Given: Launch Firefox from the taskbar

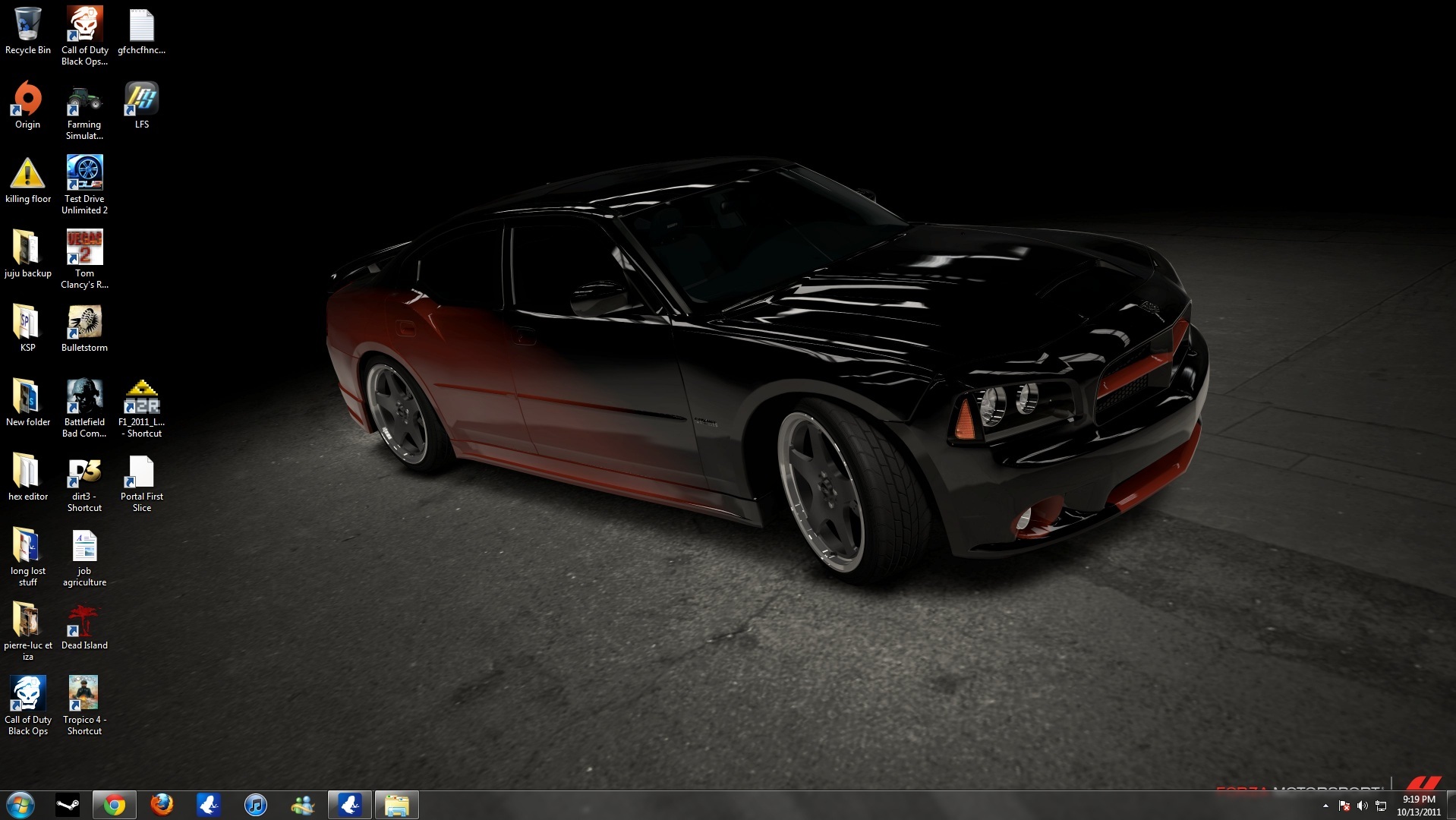Looking at the screenshot, I should click(162, 805).
